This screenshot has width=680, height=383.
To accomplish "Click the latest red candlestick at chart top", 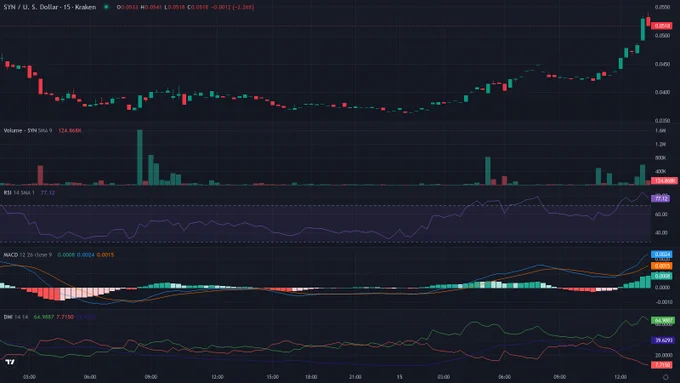I will (648, 21).
